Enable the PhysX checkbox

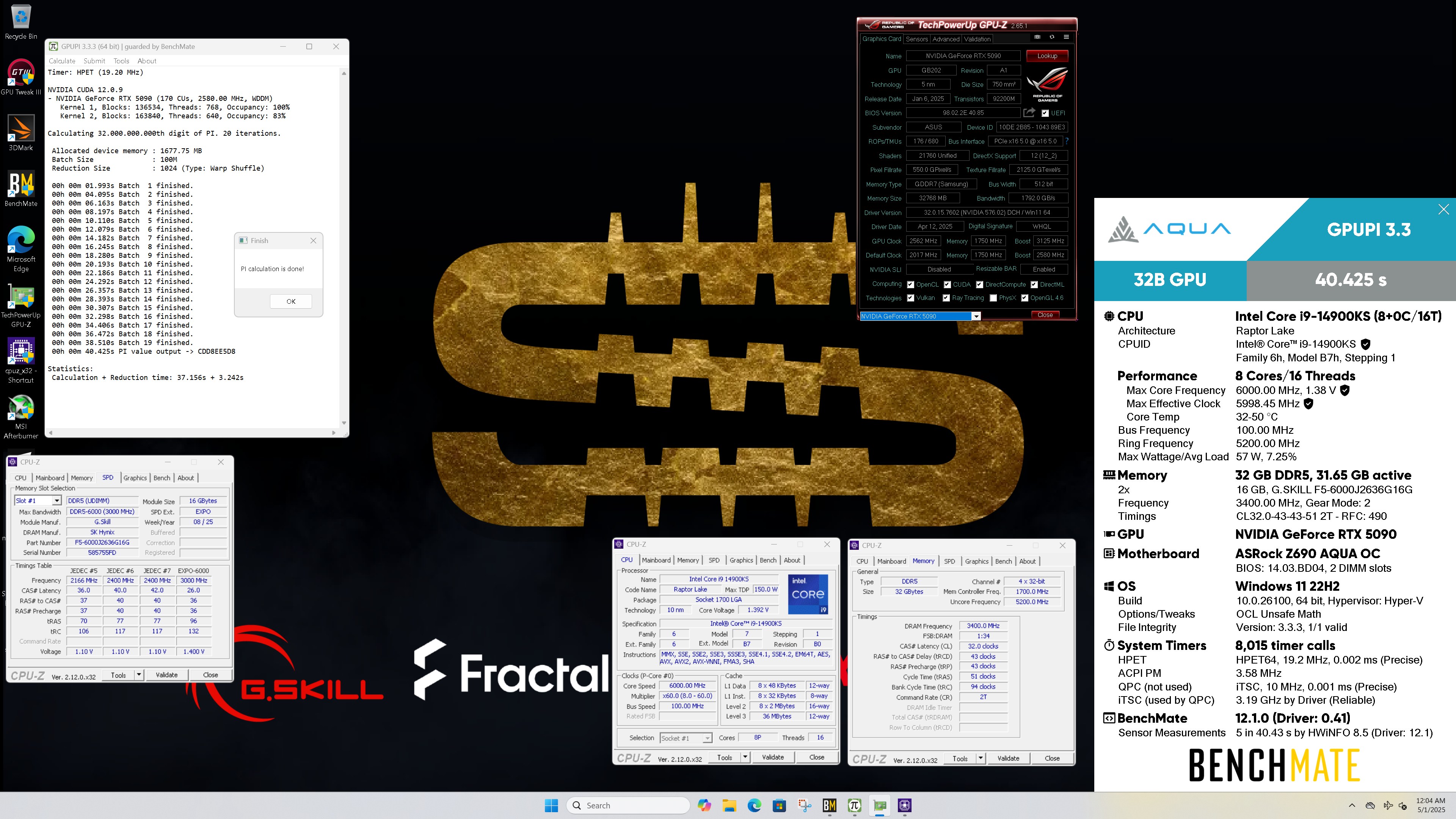pyautogui.click(x=993, y=298)
